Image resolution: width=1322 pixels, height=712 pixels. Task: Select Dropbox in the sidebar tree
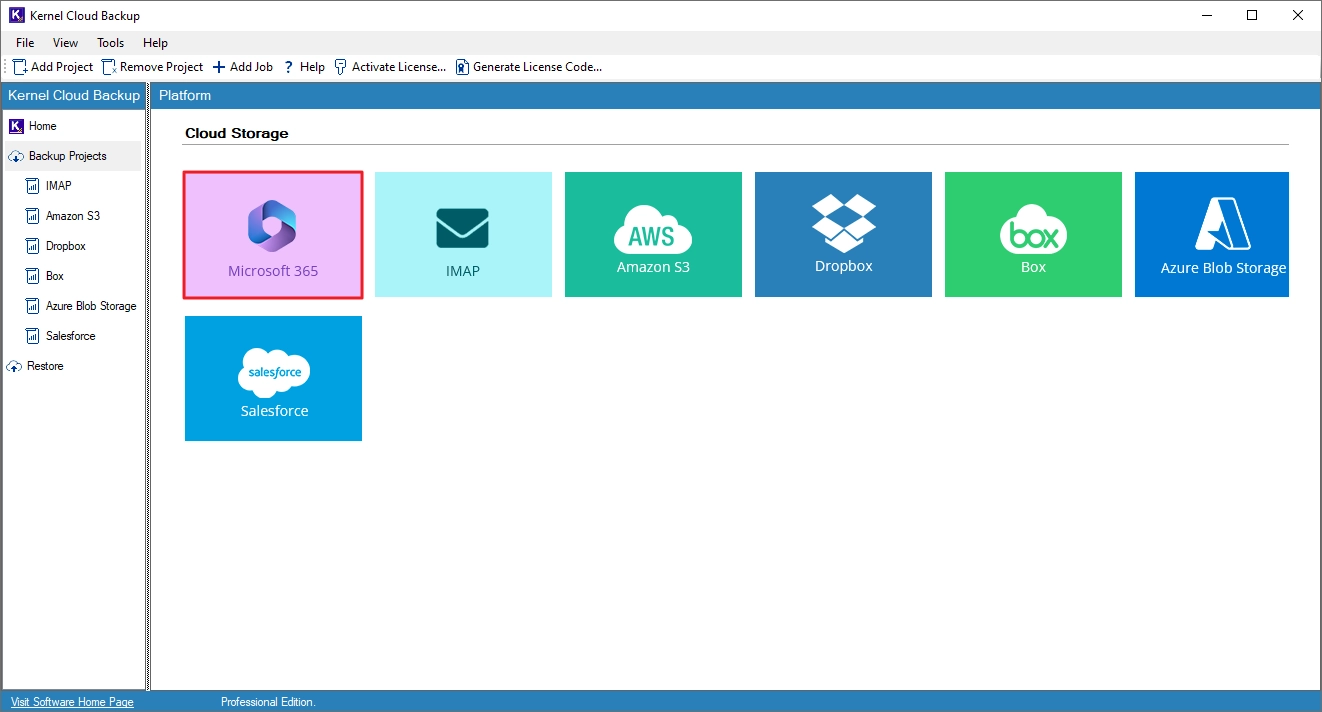click(56, 246)
